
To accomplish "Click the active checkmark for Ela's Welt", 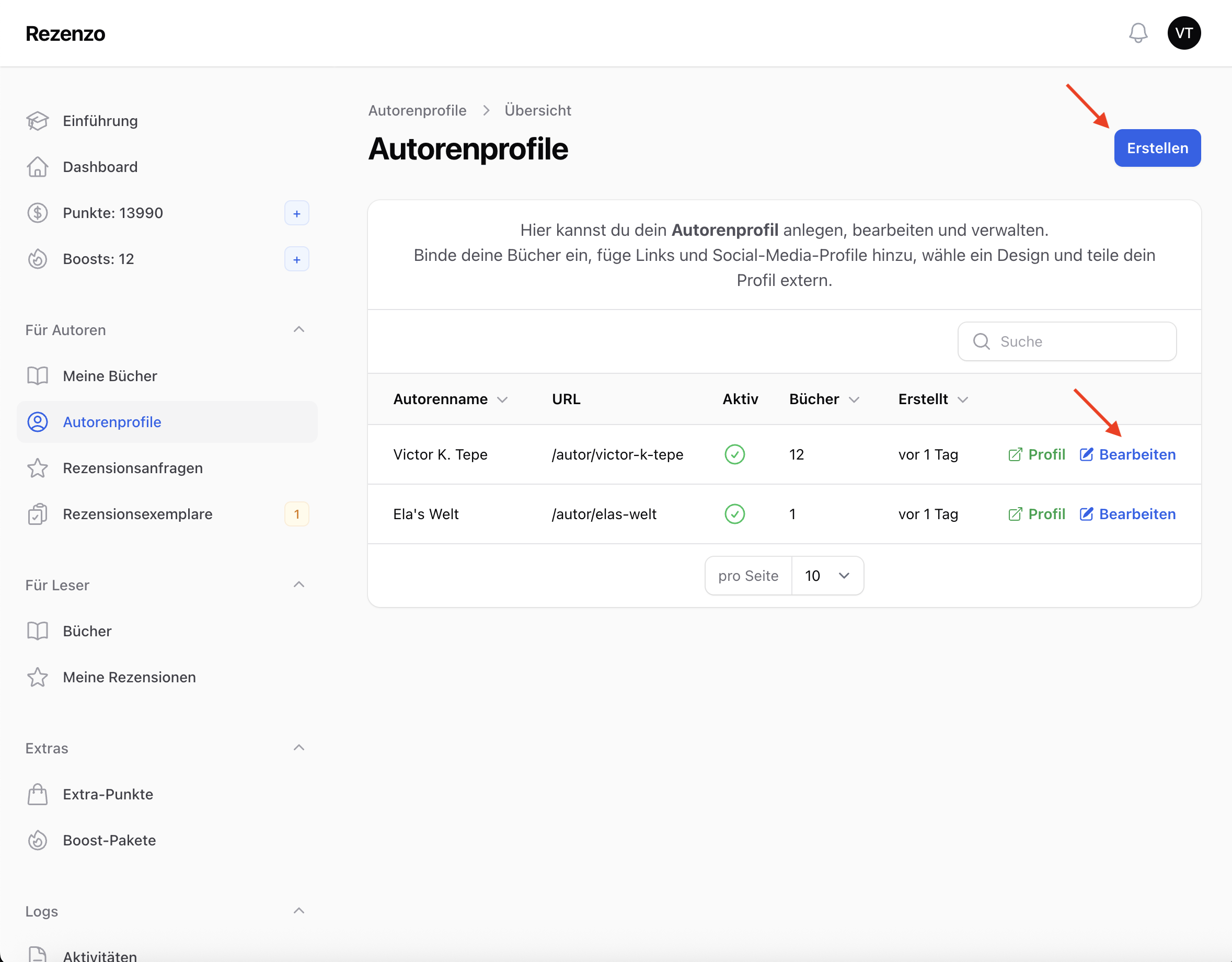I will pyautogui.click(x=734, y=514).
